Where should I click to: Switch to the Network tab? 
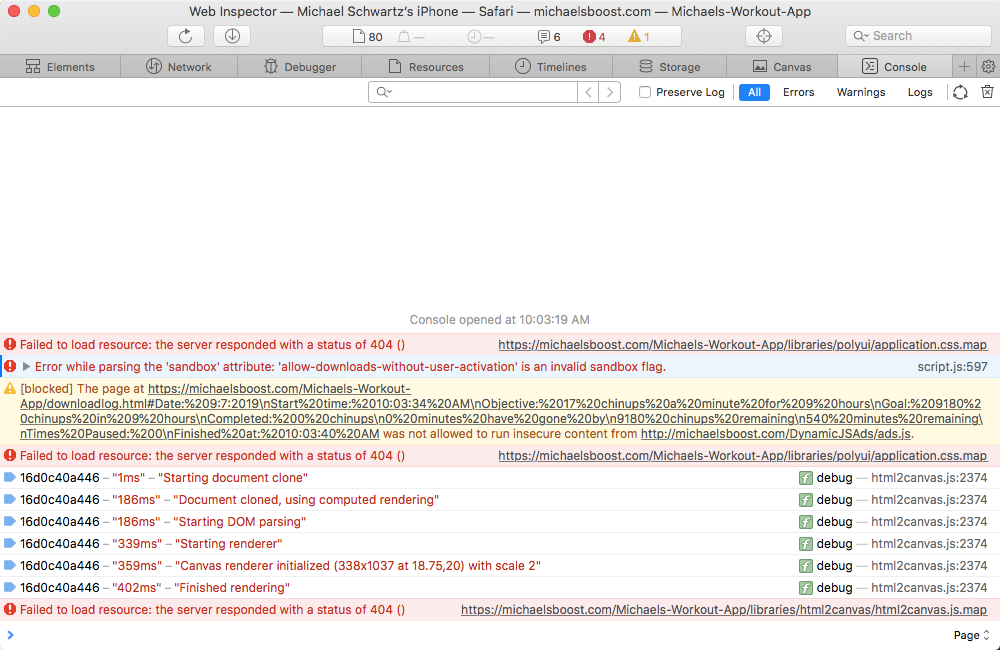coord(178,65)
